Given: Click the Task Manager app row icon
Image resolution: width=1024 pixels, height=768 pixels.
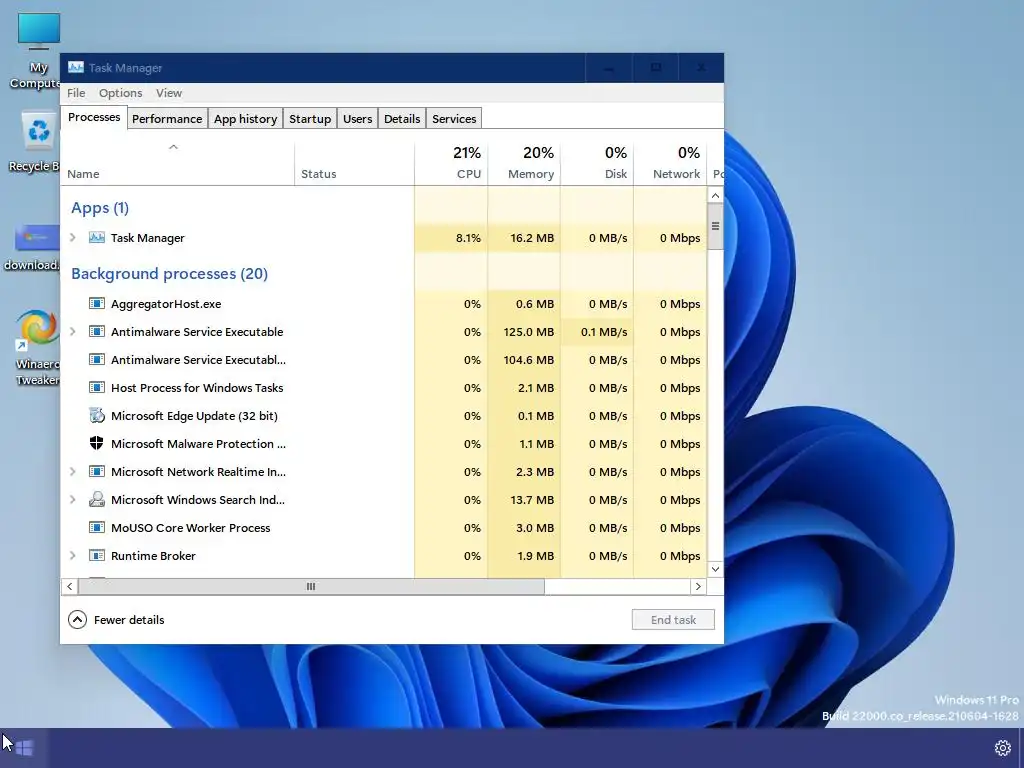Looking at the screenshot, I should point(97,238).
